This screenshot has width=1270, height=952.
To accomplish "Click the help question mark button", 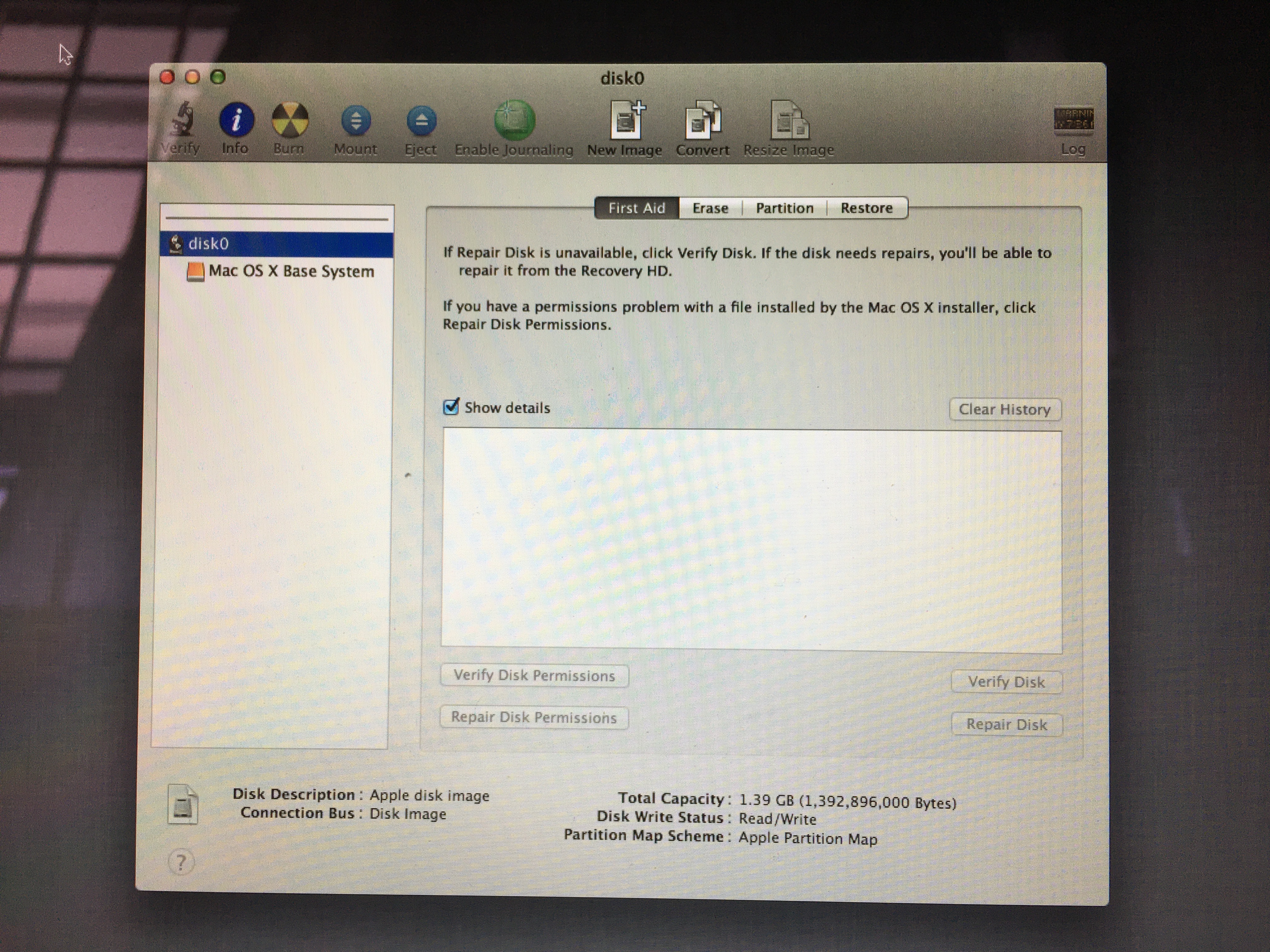I will [x=181, y=862].
